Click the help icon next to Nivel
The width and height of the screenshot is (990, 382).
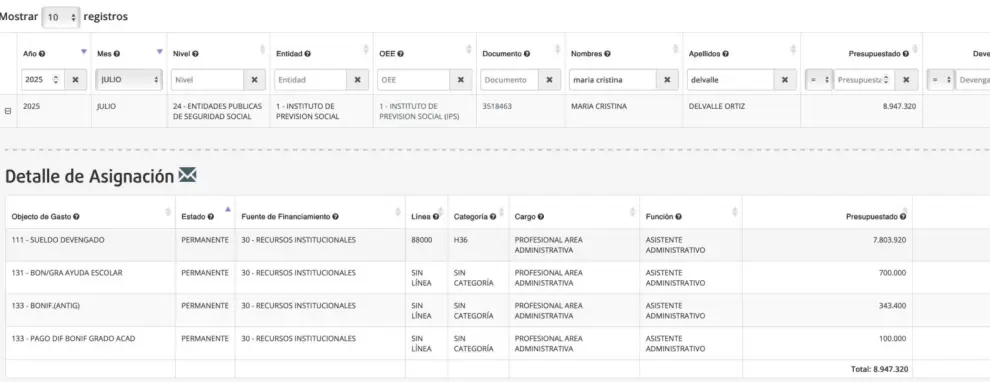[x=195, y=54]
